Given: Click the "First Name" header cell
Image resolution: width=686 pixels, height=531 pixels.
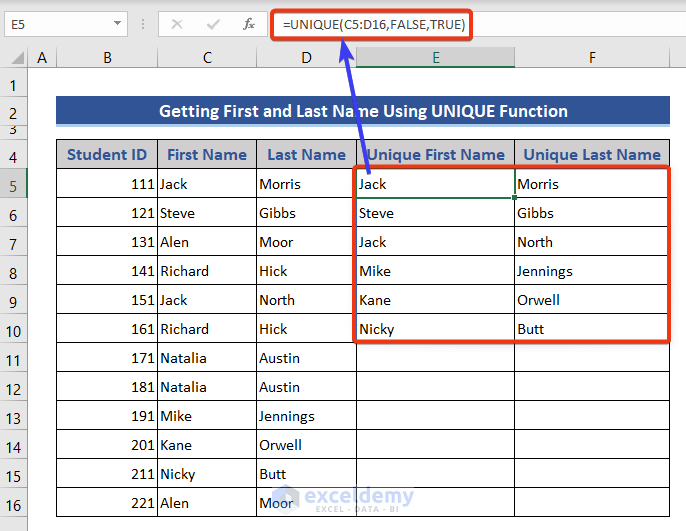Looking at the screenshot, I should pos(207,154).
